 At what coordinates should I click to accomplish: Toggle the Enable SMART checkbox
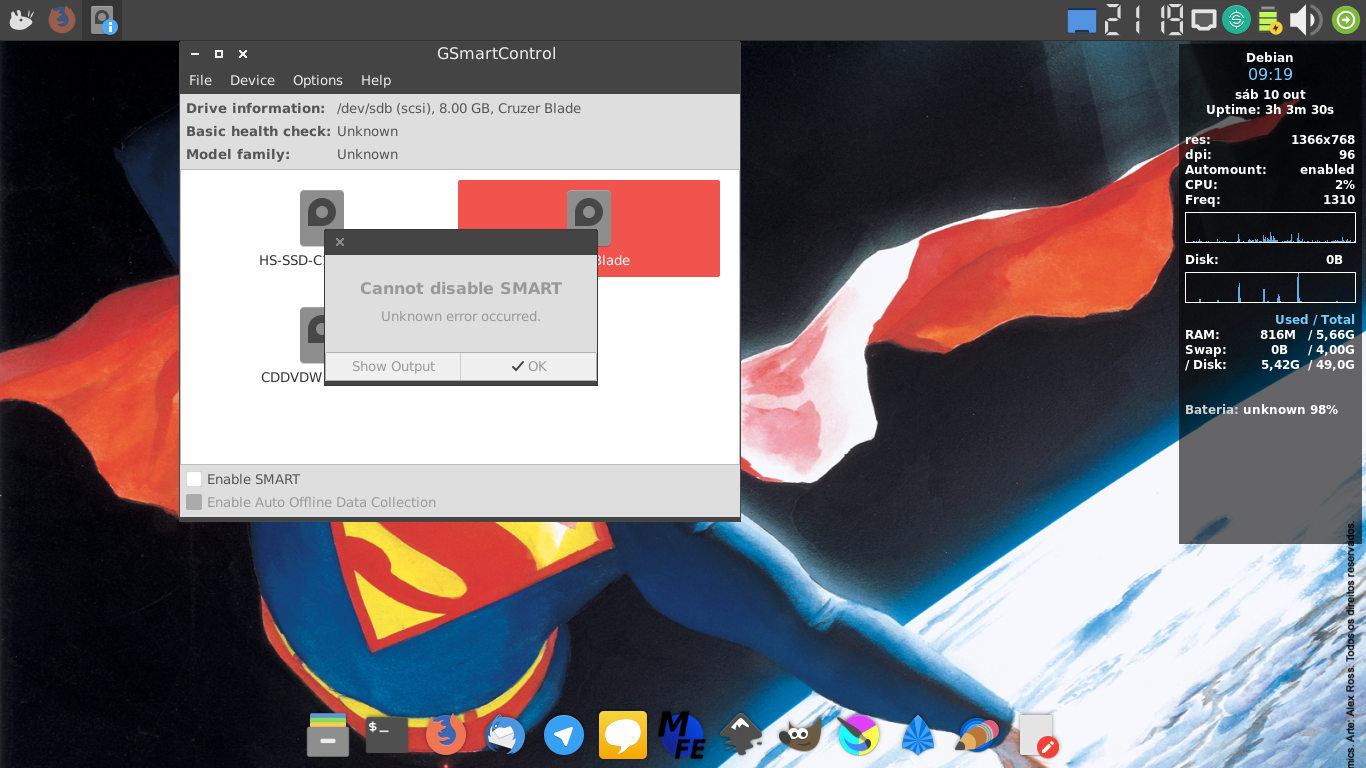pyautogui.click(x=194, y=479)
